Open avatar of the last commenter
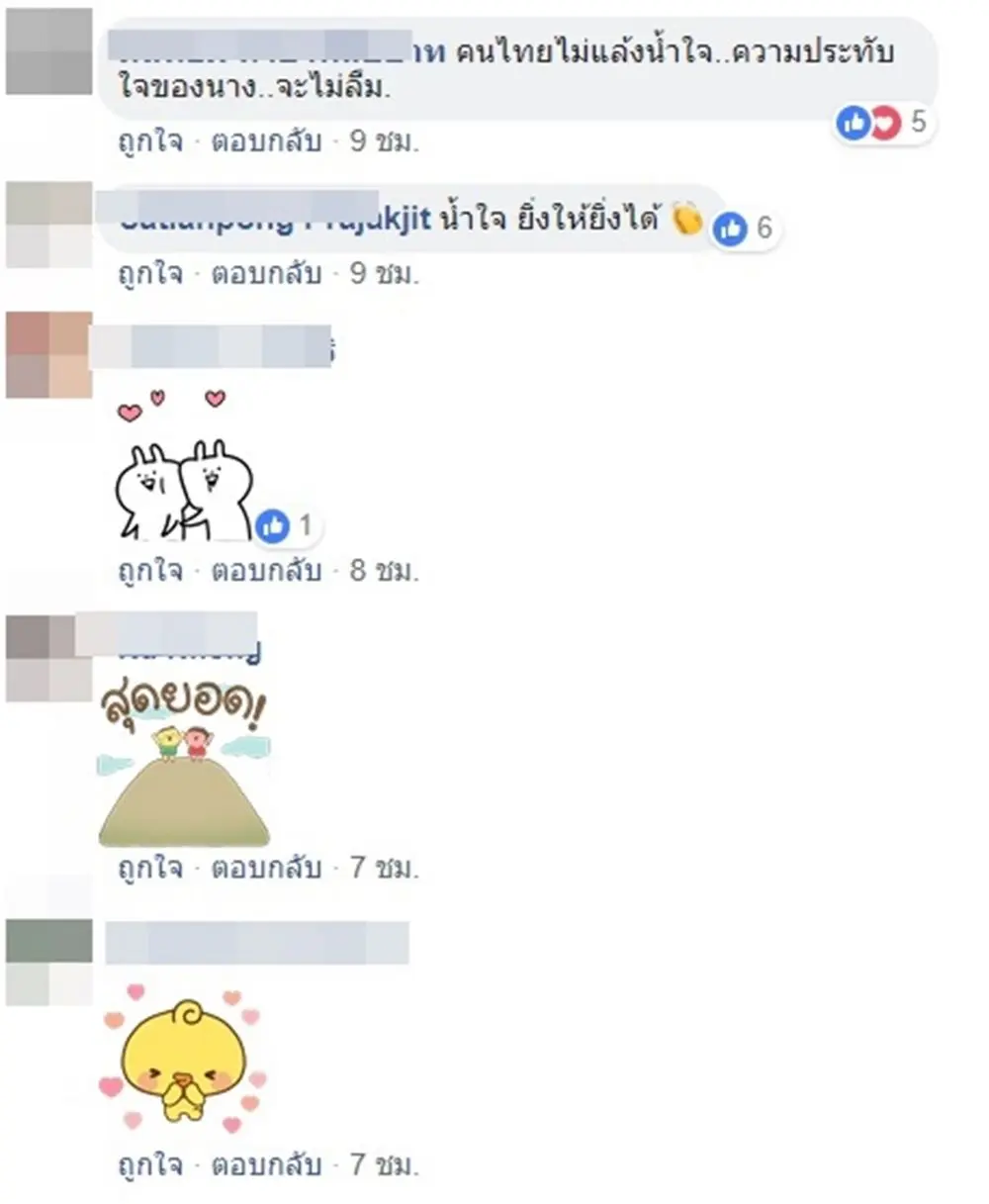Viewport: 989px width, 1204px height. (x=48, y=963)
